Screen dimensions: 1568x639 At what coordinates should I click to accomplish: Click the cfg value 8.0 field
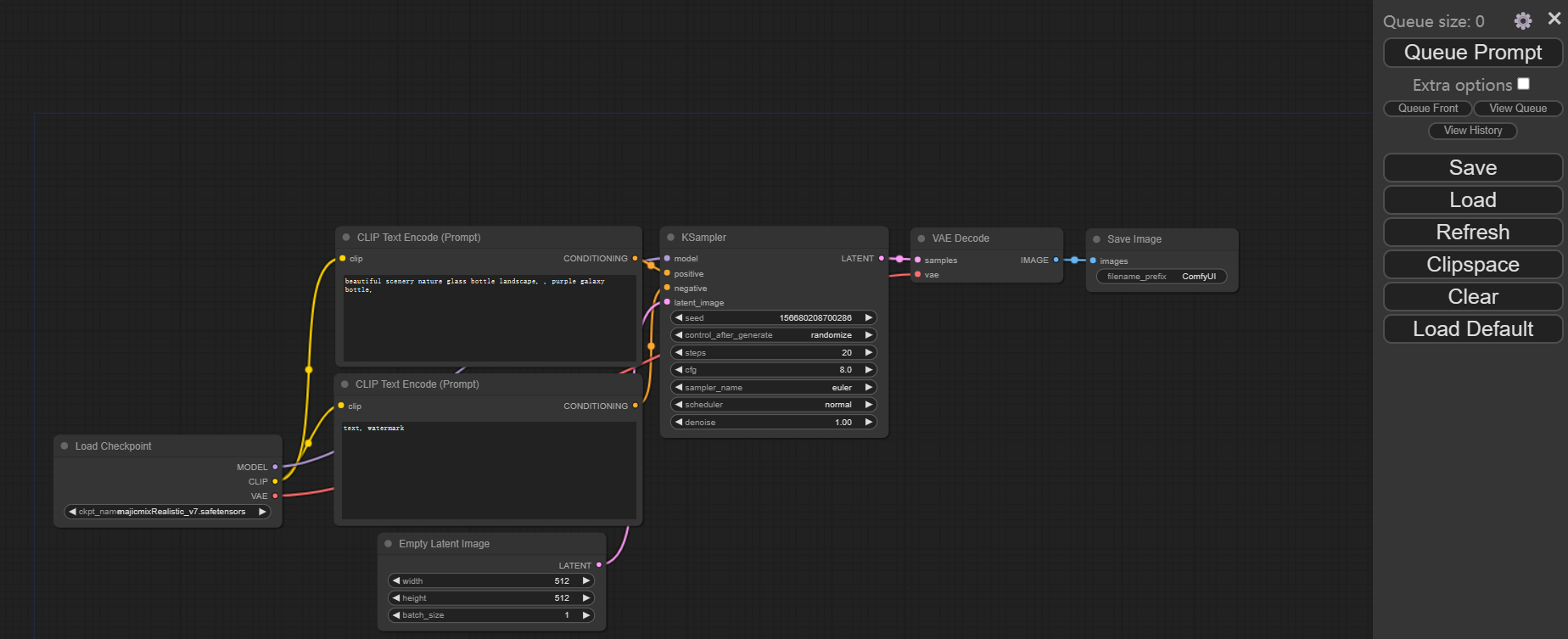coord(774,370)
